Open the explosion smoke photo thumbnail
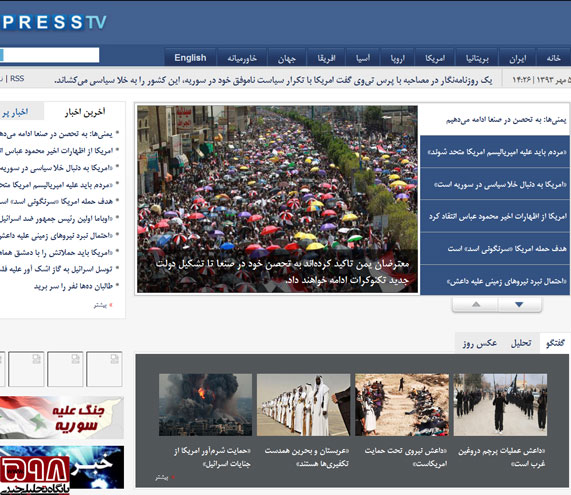 [x=205, y=405]
